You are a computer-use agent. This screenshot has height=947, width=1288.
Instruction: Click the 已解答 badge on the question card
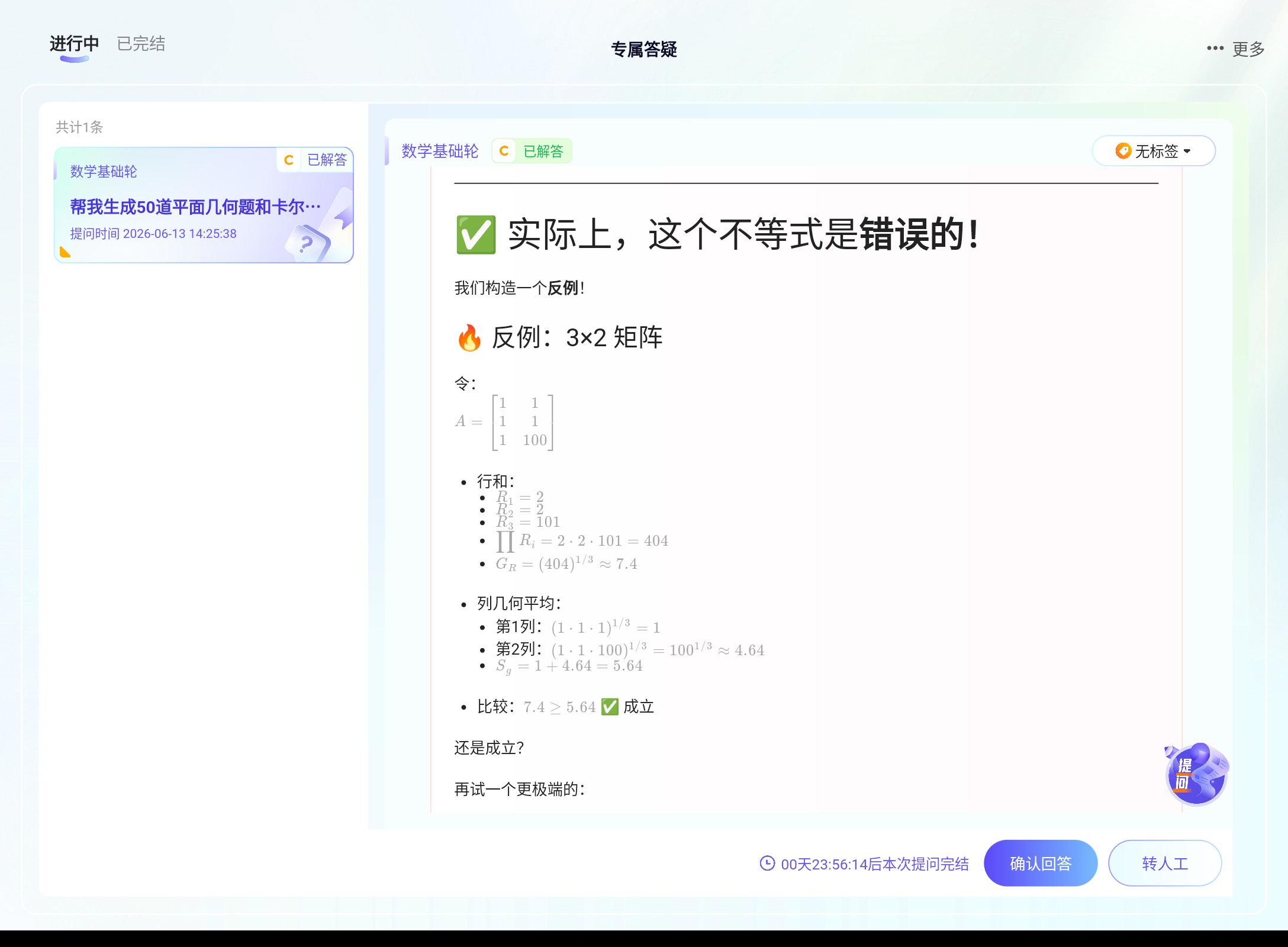click(315, 160)
